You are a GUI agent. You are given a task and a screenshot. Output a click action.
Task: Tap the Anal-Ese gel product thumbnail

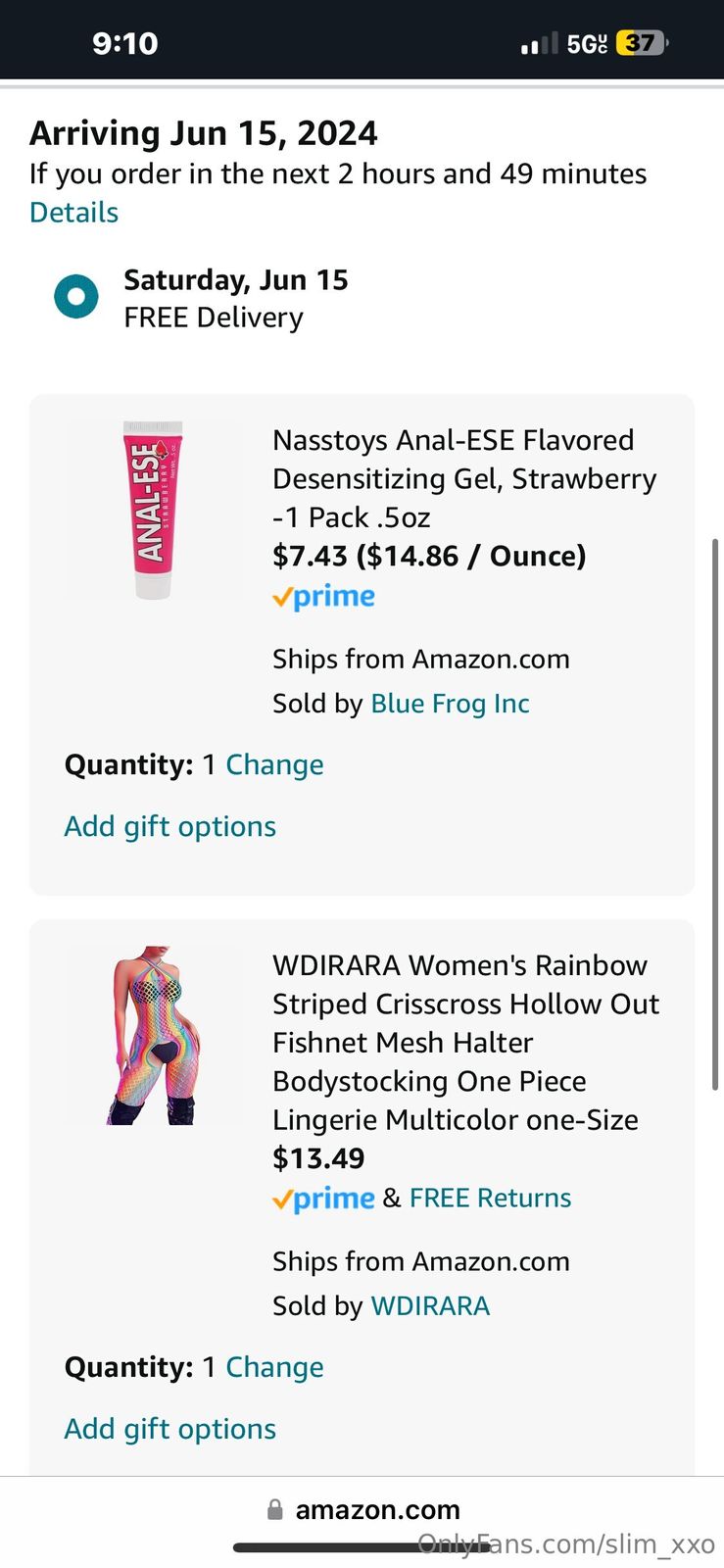[153, 510]
